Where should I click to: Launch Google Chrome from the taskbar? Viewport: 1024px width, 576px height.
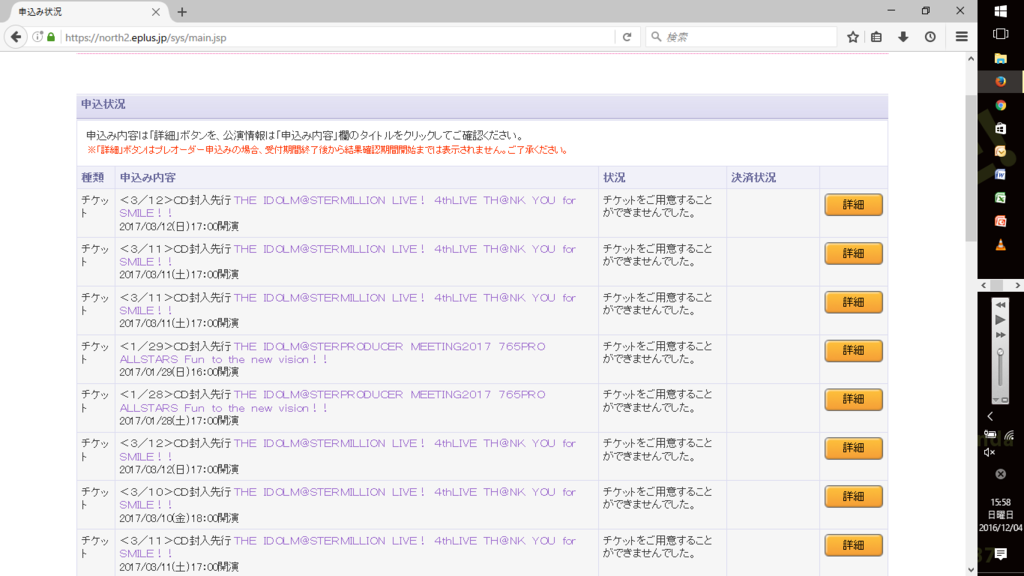[1000, 105]
